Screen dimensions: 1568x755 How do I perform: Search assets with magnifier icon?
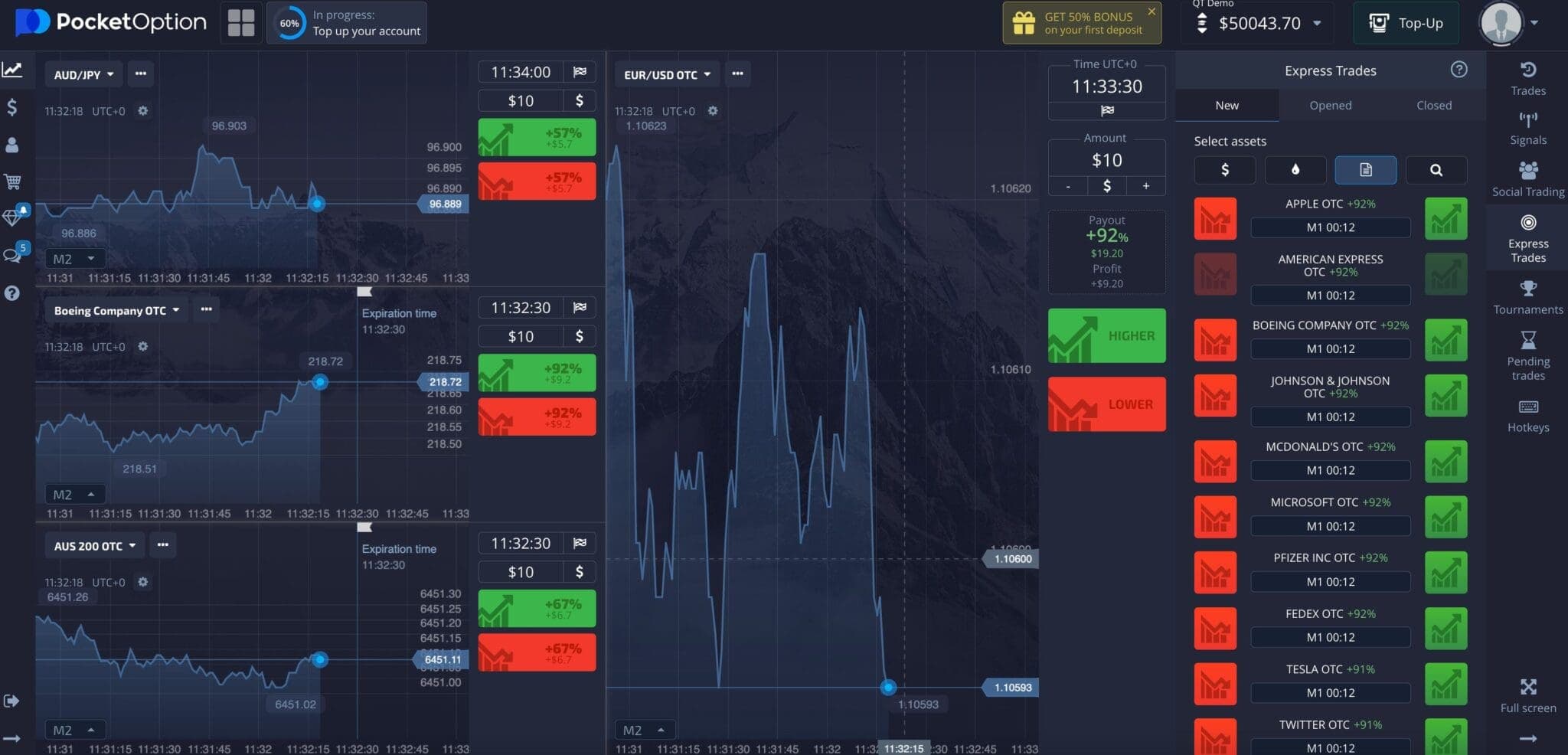pyautogui.click(x=1436, y=170)
